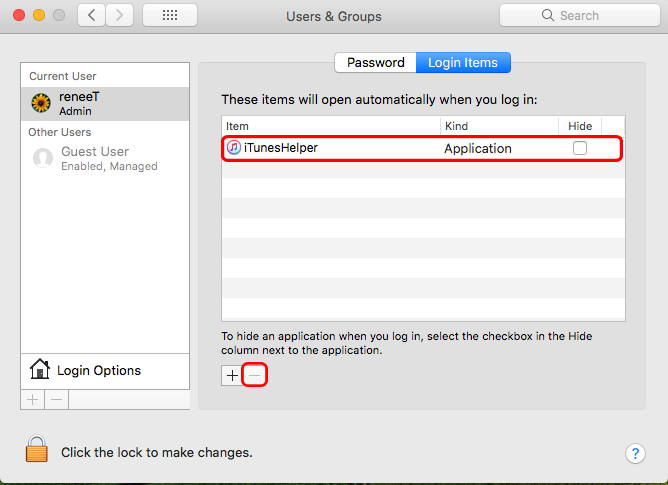The image size is (668, 485).
Task: Click the Login Options house icon
Action: (40, 370)
